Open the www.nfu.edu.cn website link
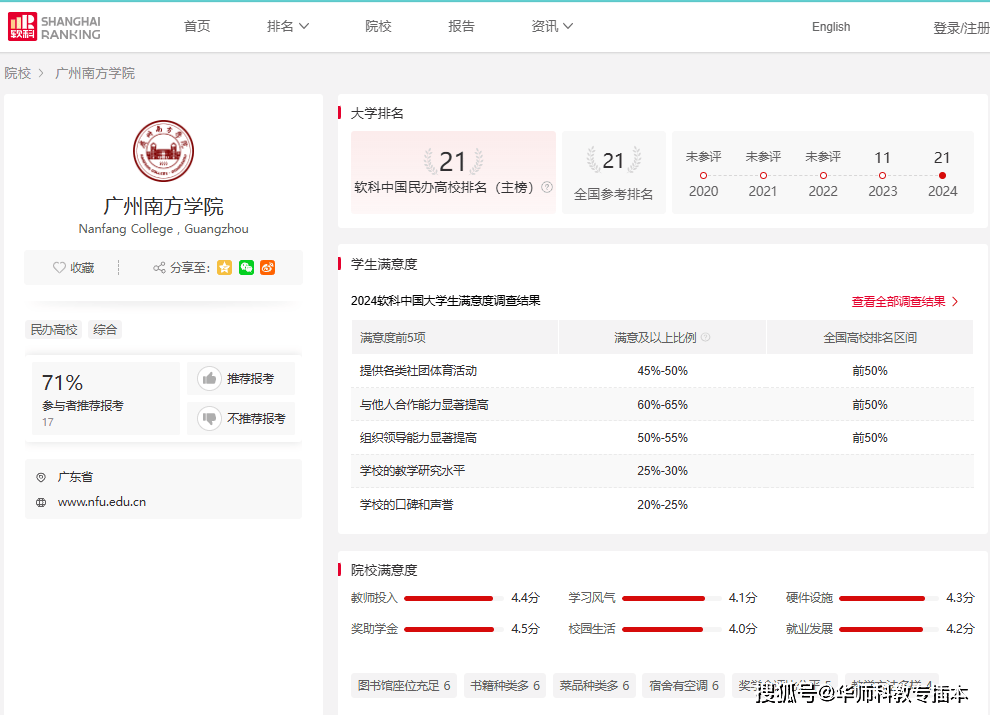Viewport: 990px width, 715px height. (102, 502)
